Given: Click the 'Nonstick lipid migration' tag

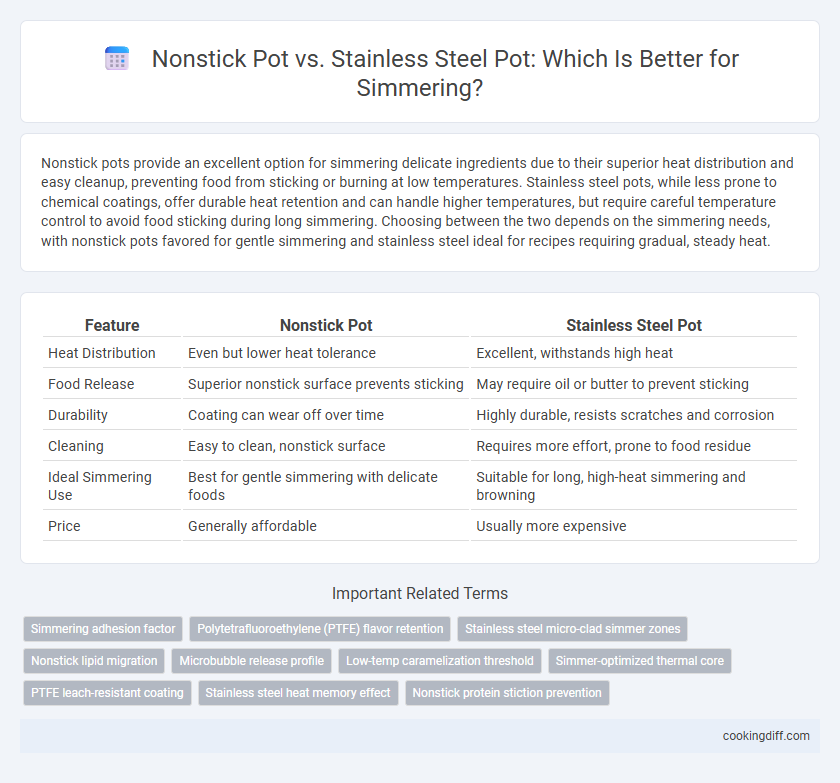Looking at the screenshot, I should (x=94, y=661).
